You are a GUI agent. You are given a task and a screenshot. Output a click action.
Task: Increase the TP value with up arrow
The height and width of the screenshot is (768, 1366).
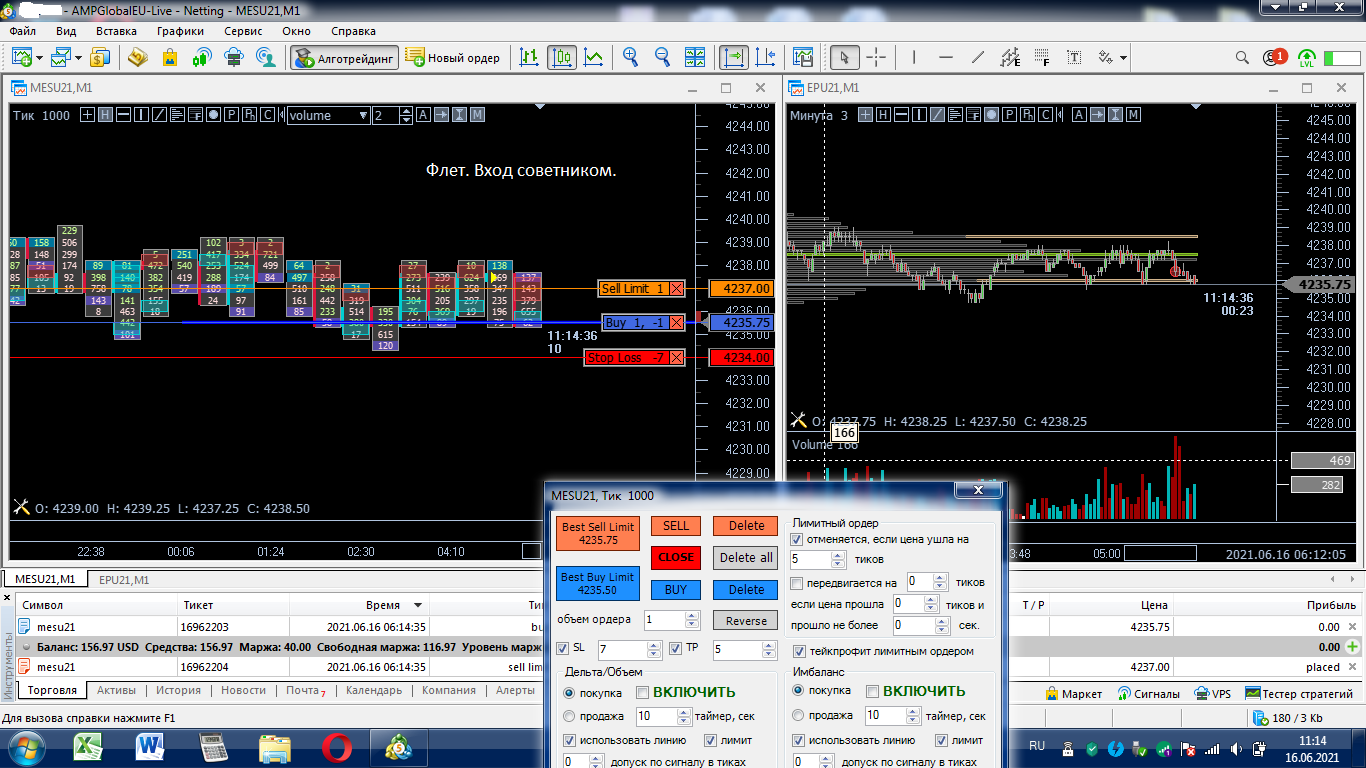pos(768,645)
